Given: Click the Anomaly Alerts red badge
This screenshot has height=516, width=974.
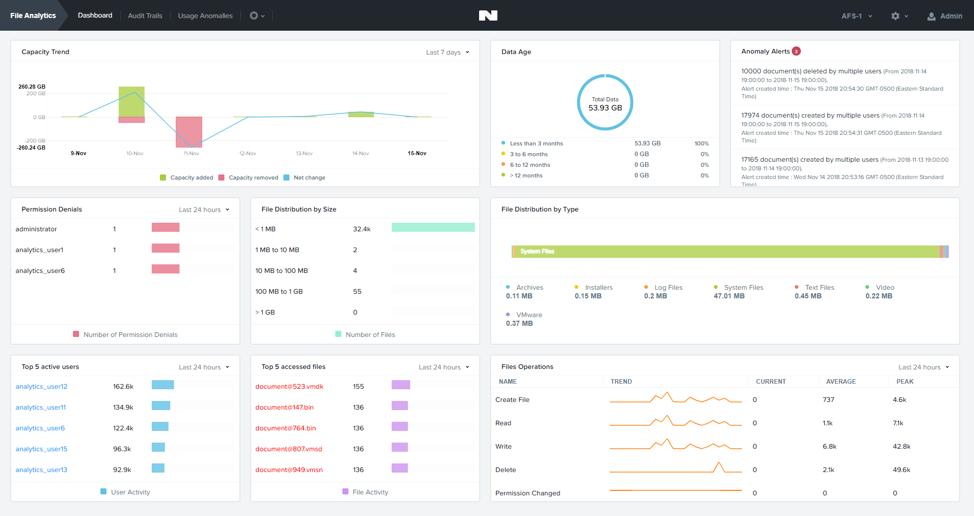Looking at the screenshot, I should point(796,51).
